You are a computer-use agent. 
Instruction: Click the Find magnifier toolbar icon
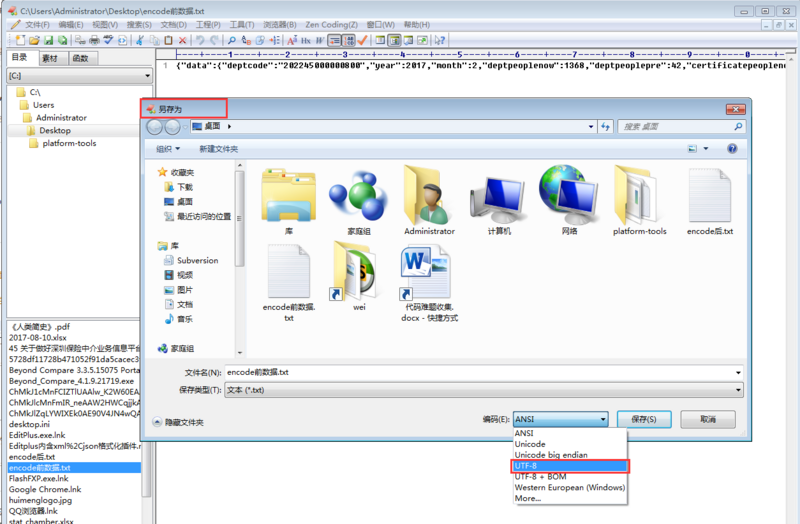231,40
